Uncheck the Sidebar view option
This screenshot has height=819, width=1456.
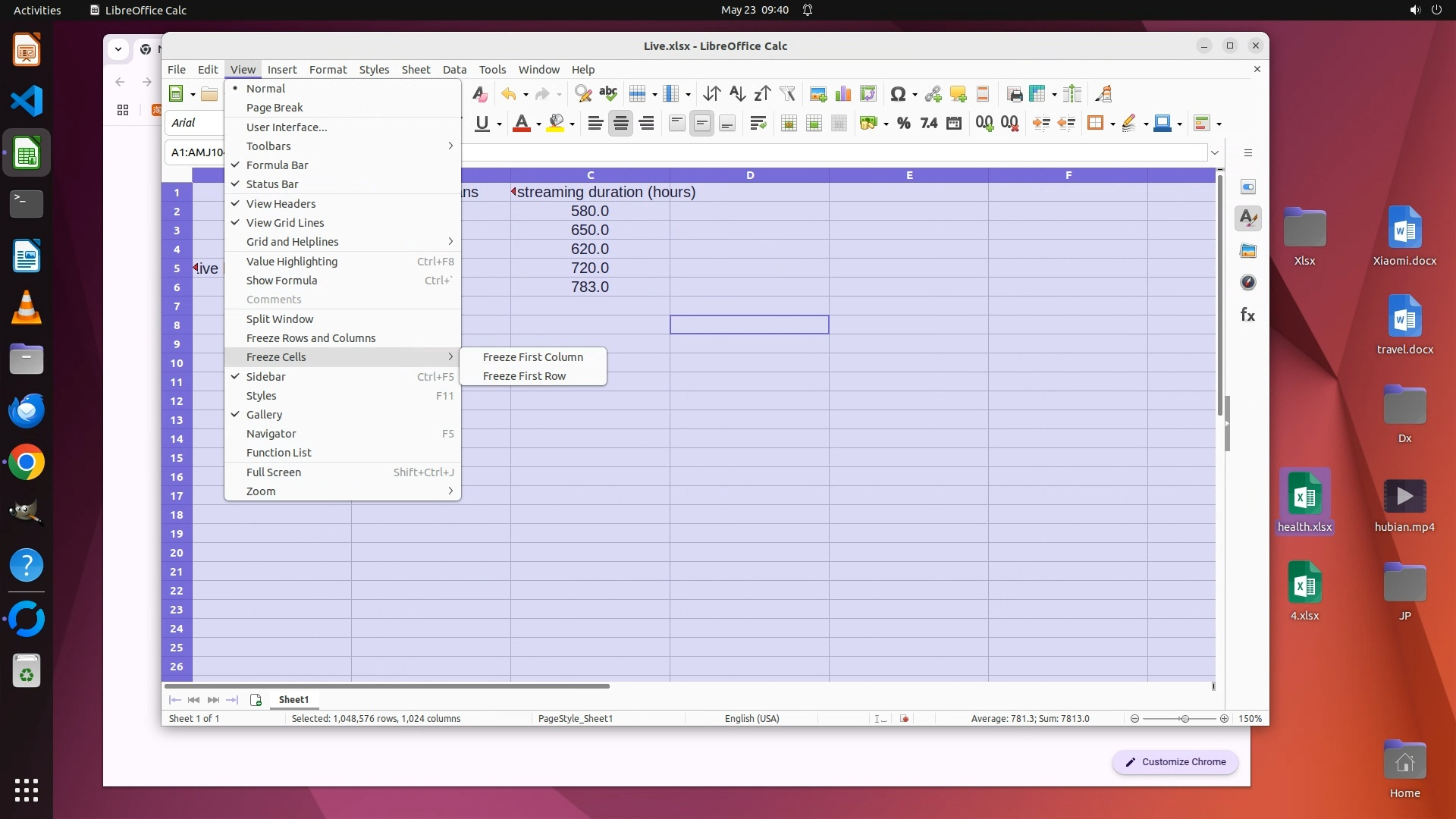point(266,377)
